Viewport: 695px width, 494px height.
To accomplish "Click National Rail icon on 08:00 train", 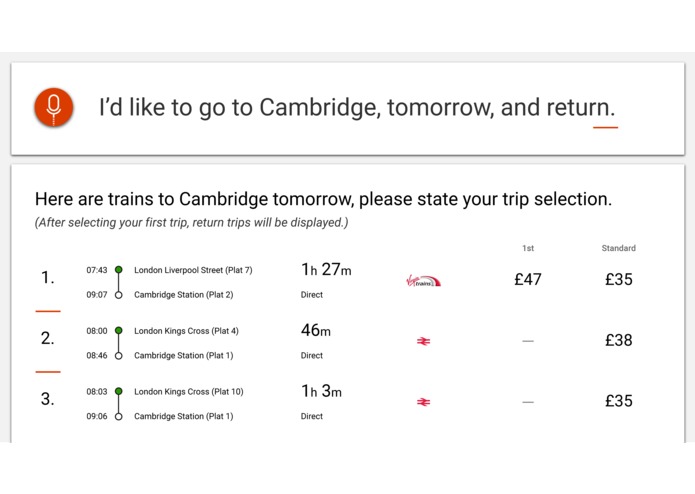I will 423,341.
